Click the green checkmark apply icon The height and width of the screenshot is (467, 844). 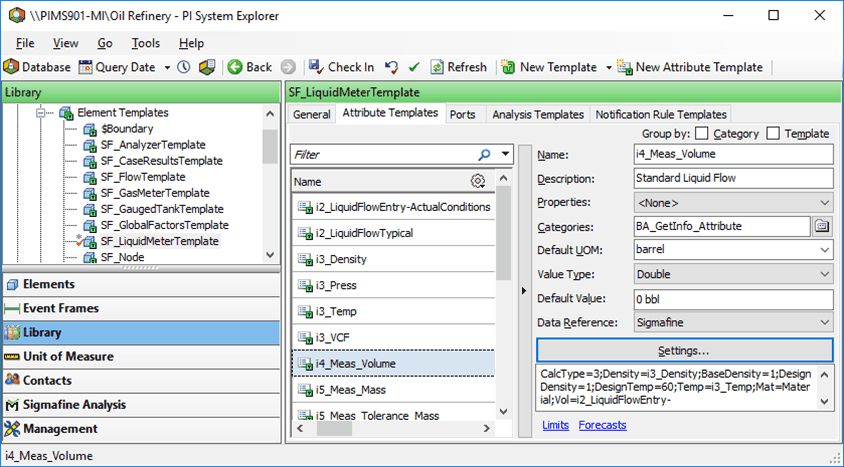(414, 67)
